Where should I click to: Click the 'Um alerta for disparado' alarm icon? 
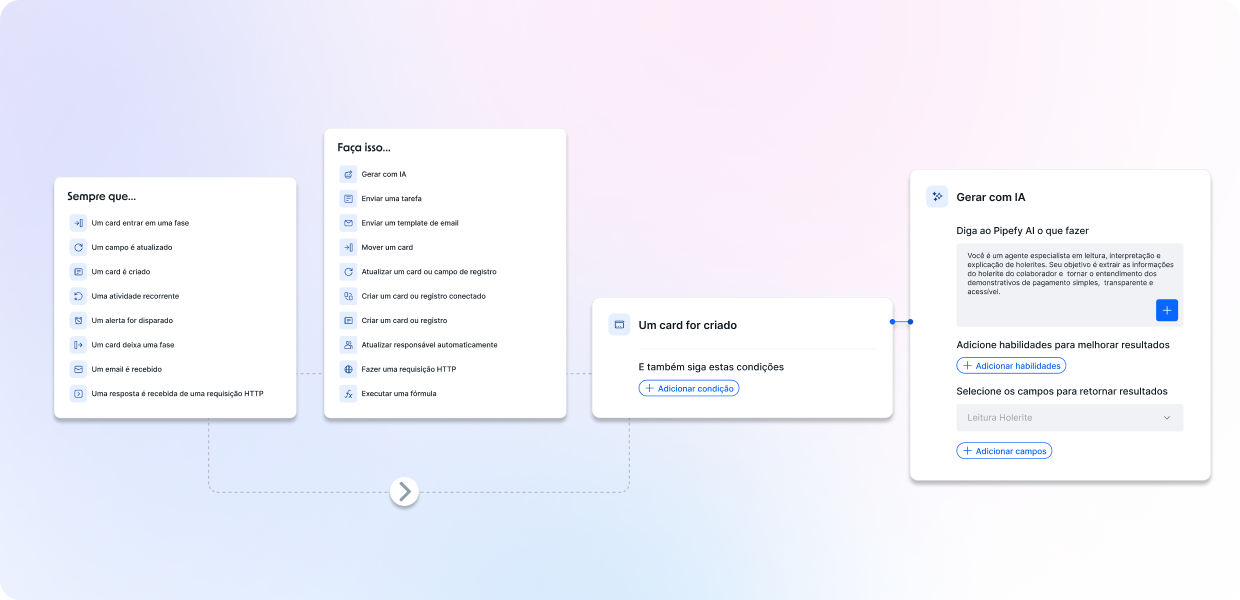(x=78, y=321)
